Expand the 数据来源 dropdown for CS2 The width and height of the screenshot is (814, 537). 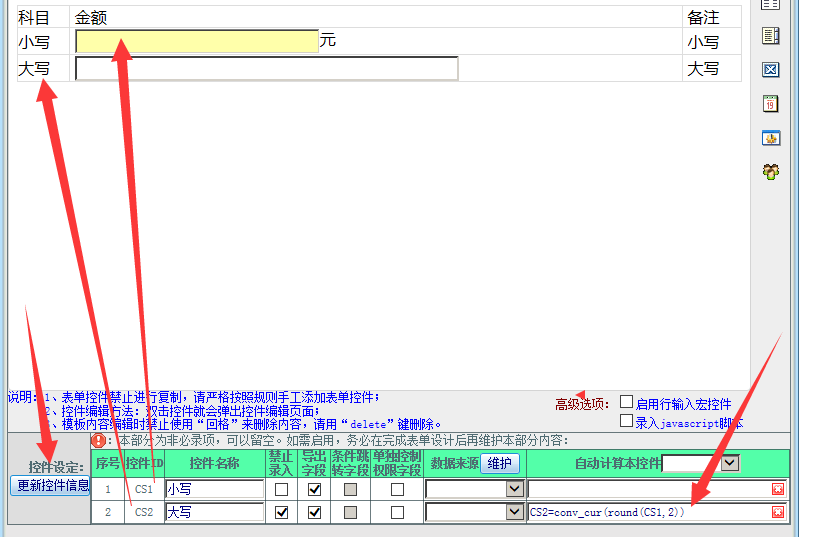pos(514,512)
